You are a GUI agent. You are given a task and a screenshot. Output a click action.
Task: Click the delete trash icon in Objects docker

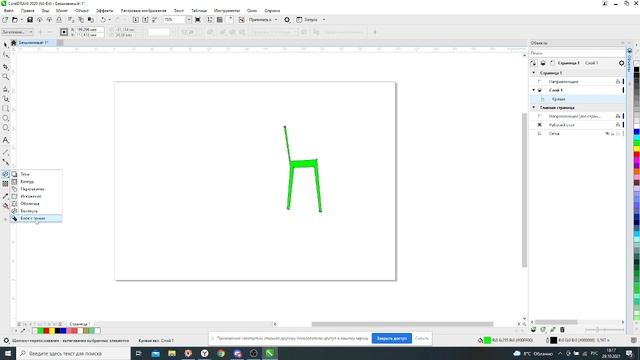562,329
